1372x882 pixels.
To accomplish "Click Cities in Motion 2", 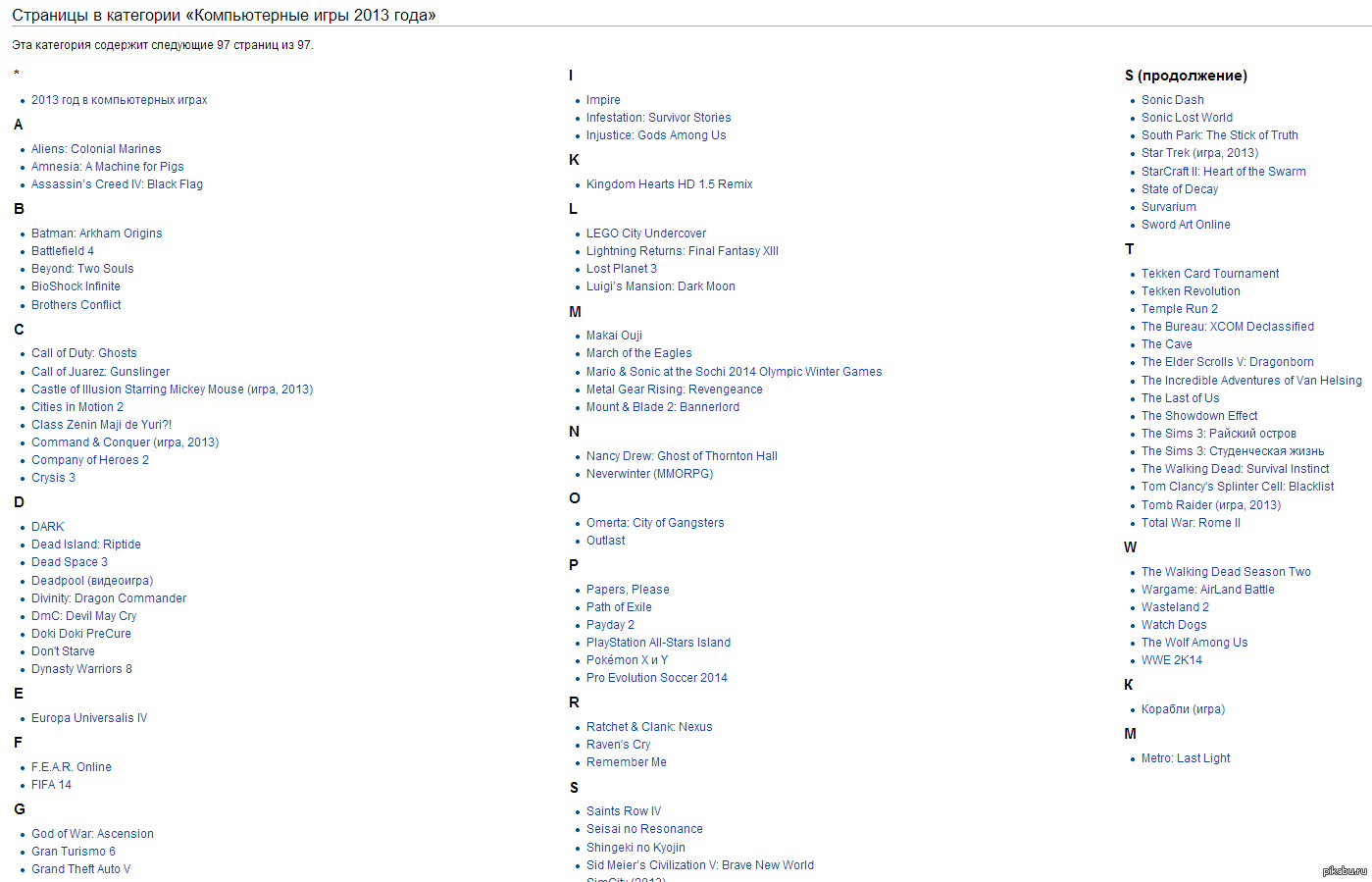I will coord(77,407).
